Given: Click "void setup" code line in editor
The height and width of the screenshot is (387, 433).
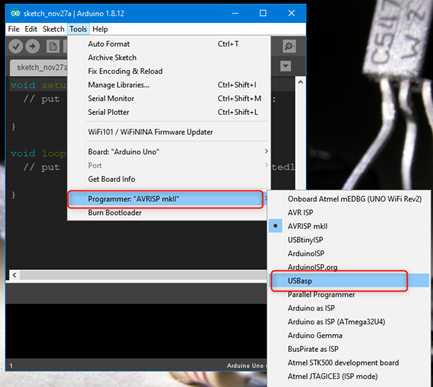Looking at the screenshot, I should click(x=38, y=85).
